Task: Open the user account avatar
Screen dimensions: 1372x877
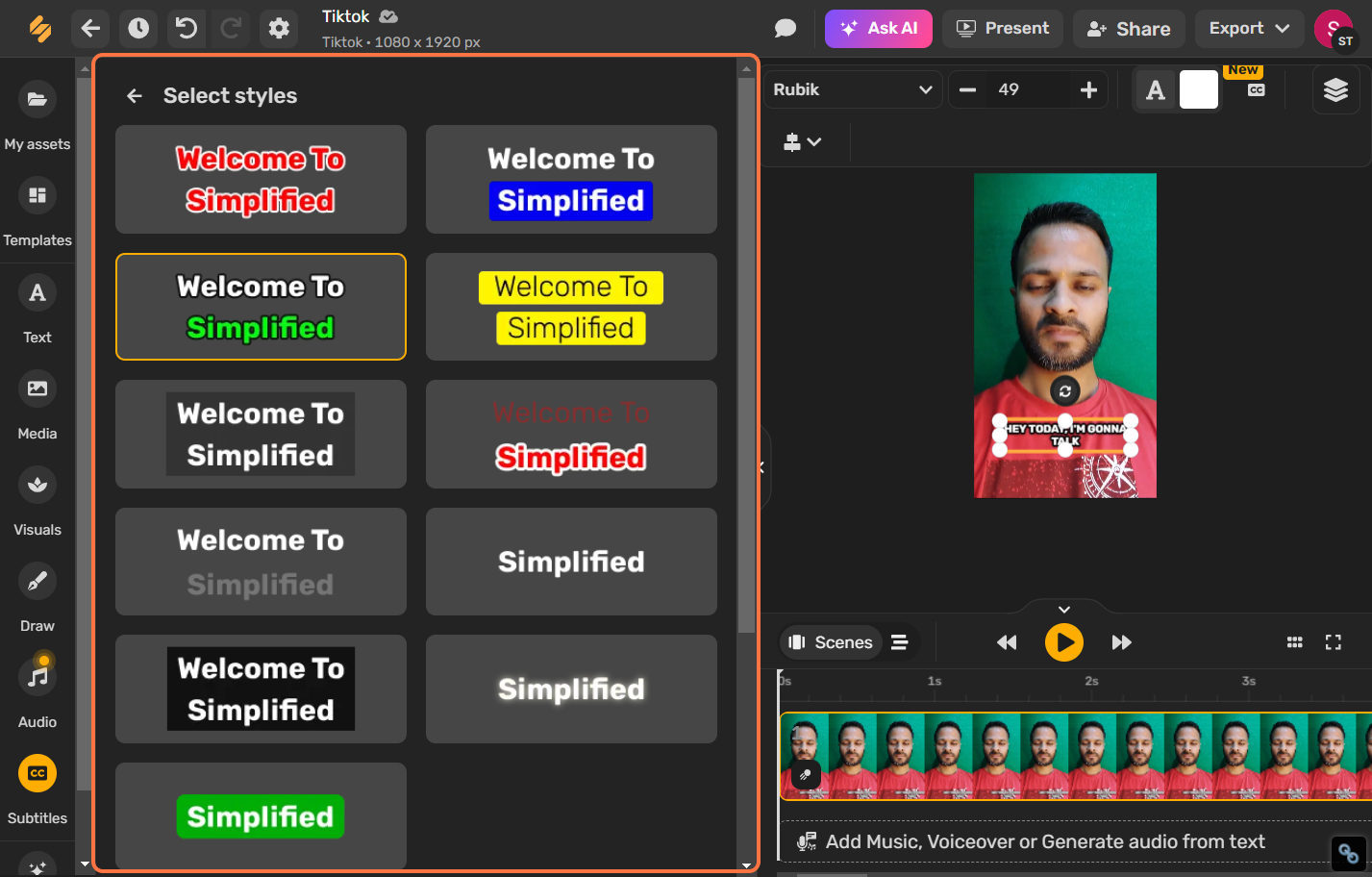Action: (x=1334, y=29)
